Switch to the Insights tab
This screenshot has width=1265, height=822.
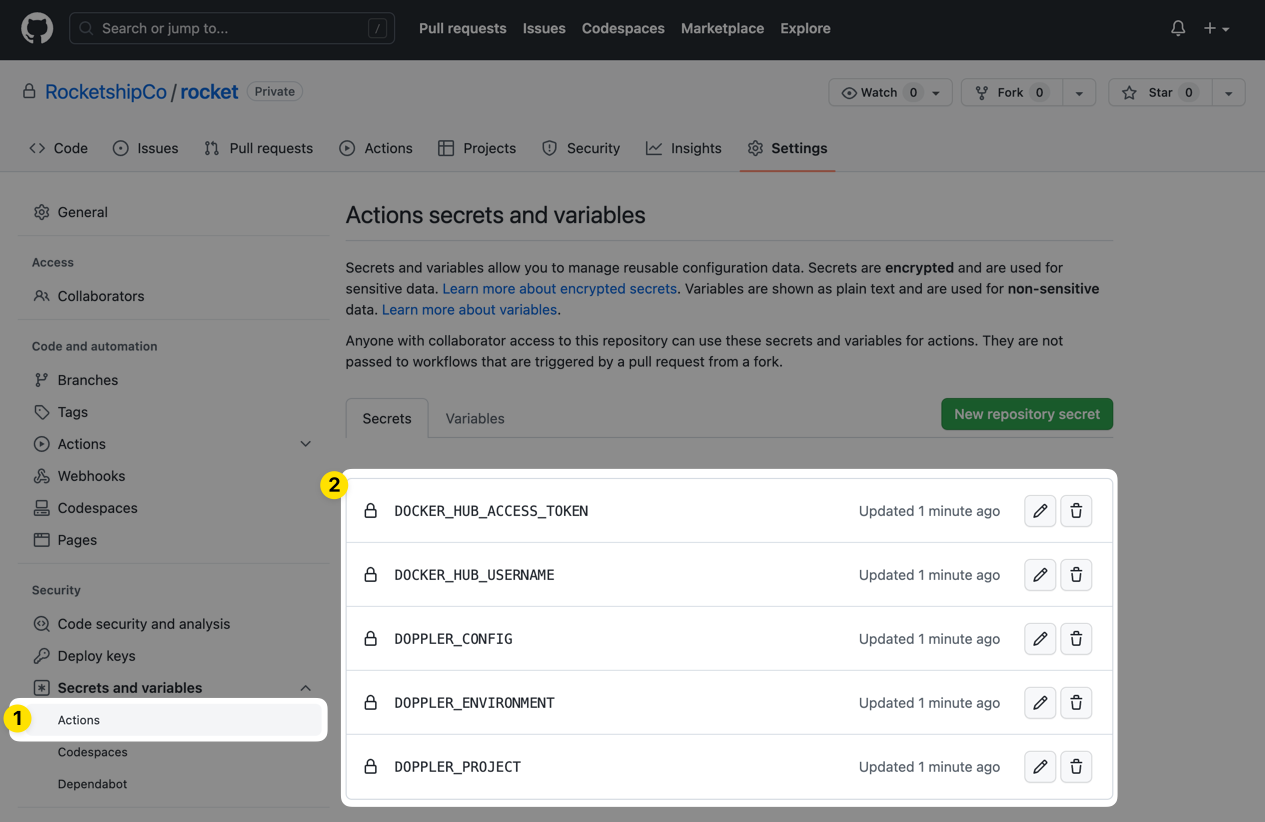coord(684,148)
